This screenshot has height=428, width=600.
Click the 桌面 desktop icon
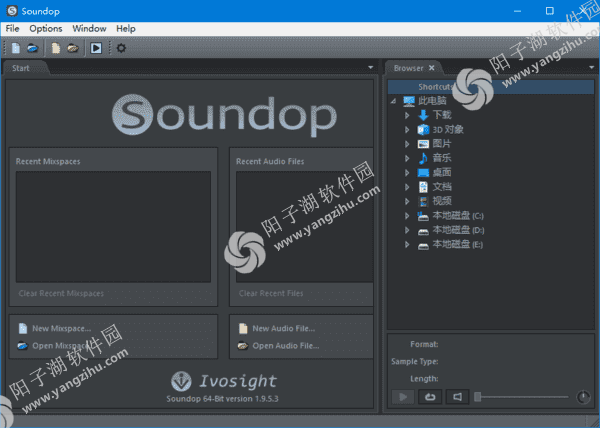coord(423,173)
